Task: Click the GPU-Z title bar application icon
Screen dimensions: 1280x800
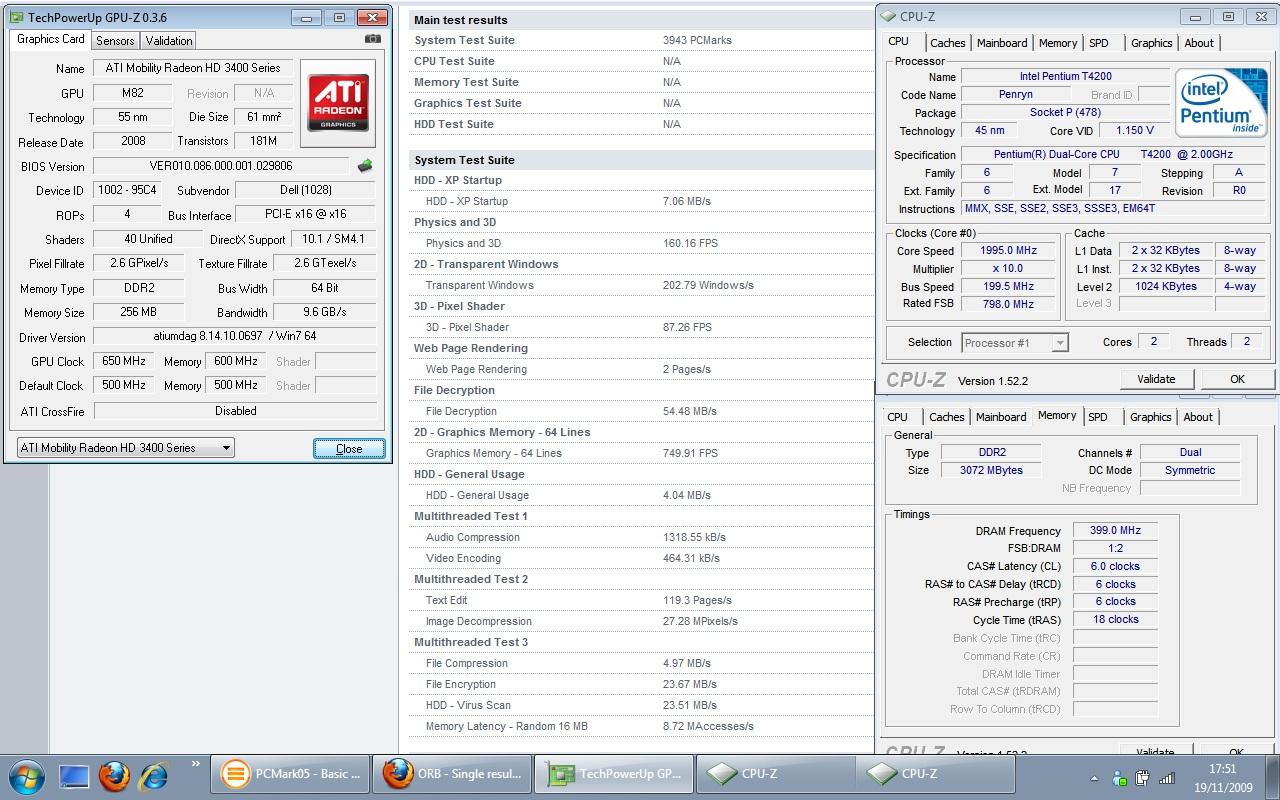Action: tap(16, 17)
